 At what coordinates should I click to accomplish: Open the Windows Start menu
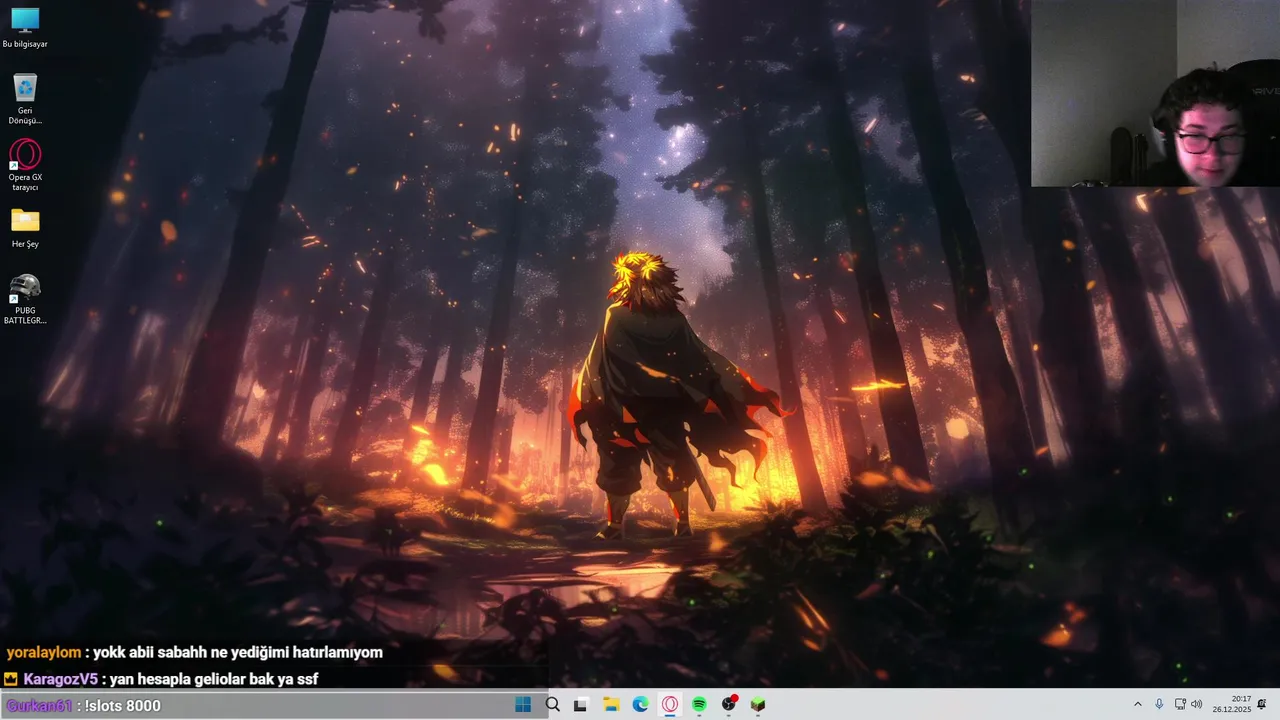click(523, 705)
